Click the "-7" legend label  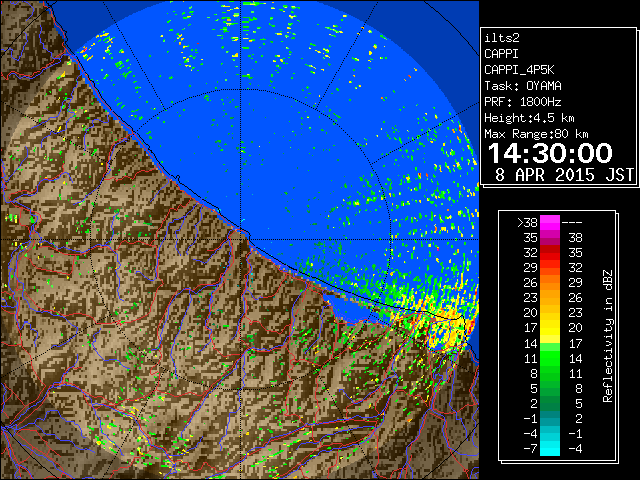click(530, 449)
